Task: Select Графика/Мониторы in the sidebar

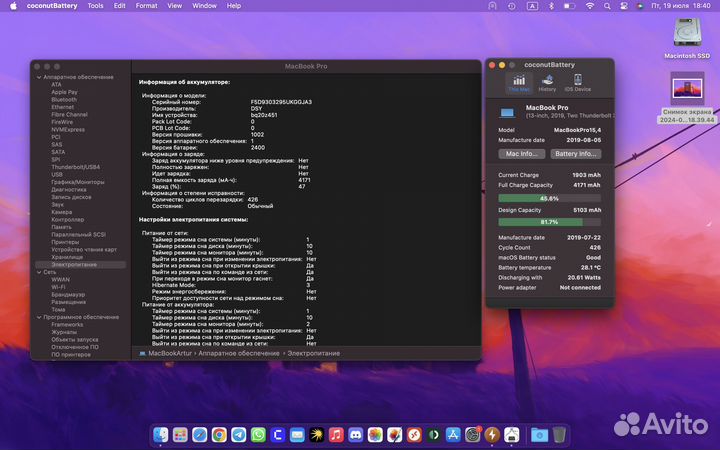Action: pyautogui.click(x=78, y=182)
